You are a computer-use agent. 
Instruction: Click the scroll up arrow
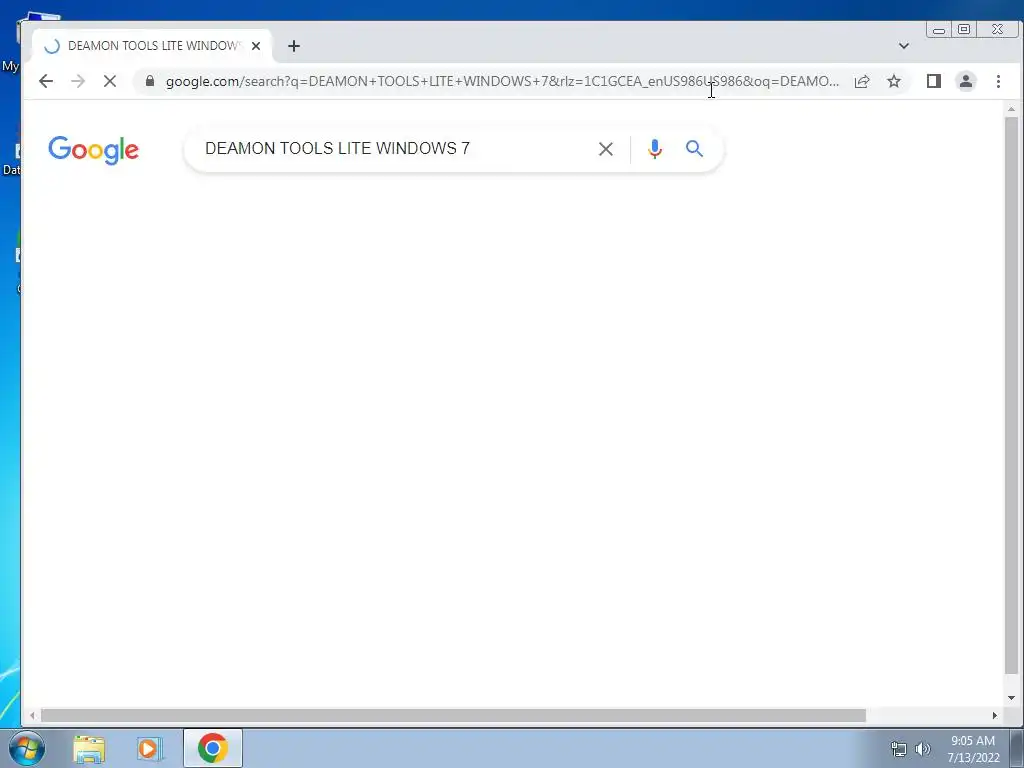1012,109
